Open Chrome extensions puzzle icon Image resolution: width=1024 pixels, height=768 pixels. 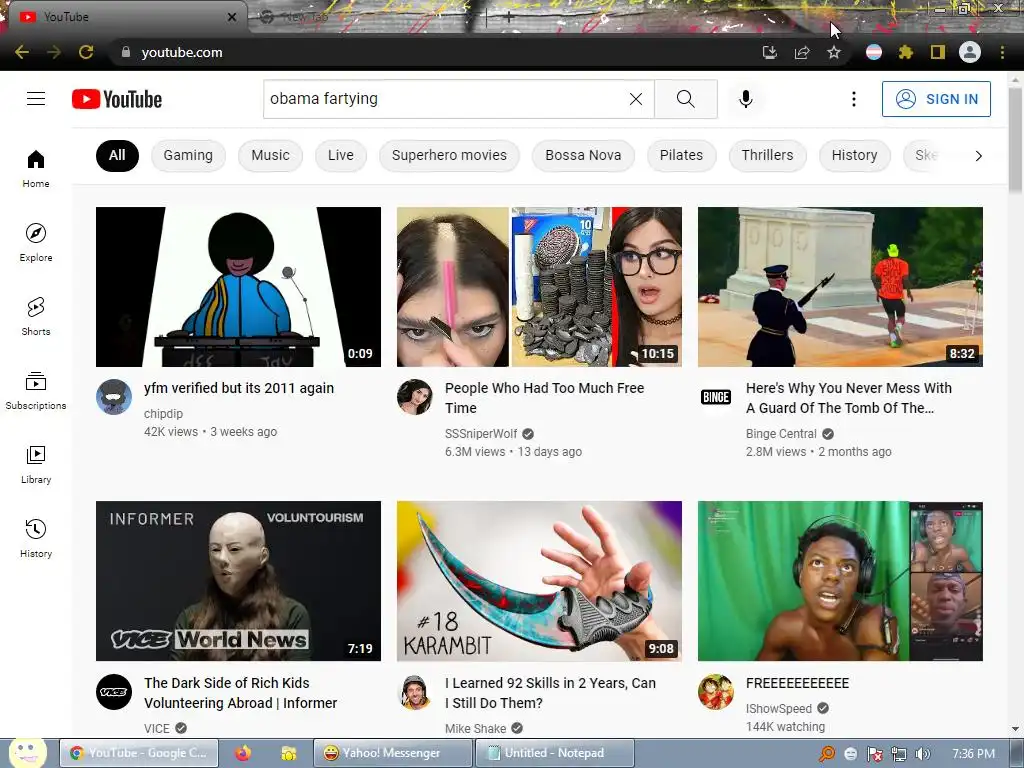(906, 52)
